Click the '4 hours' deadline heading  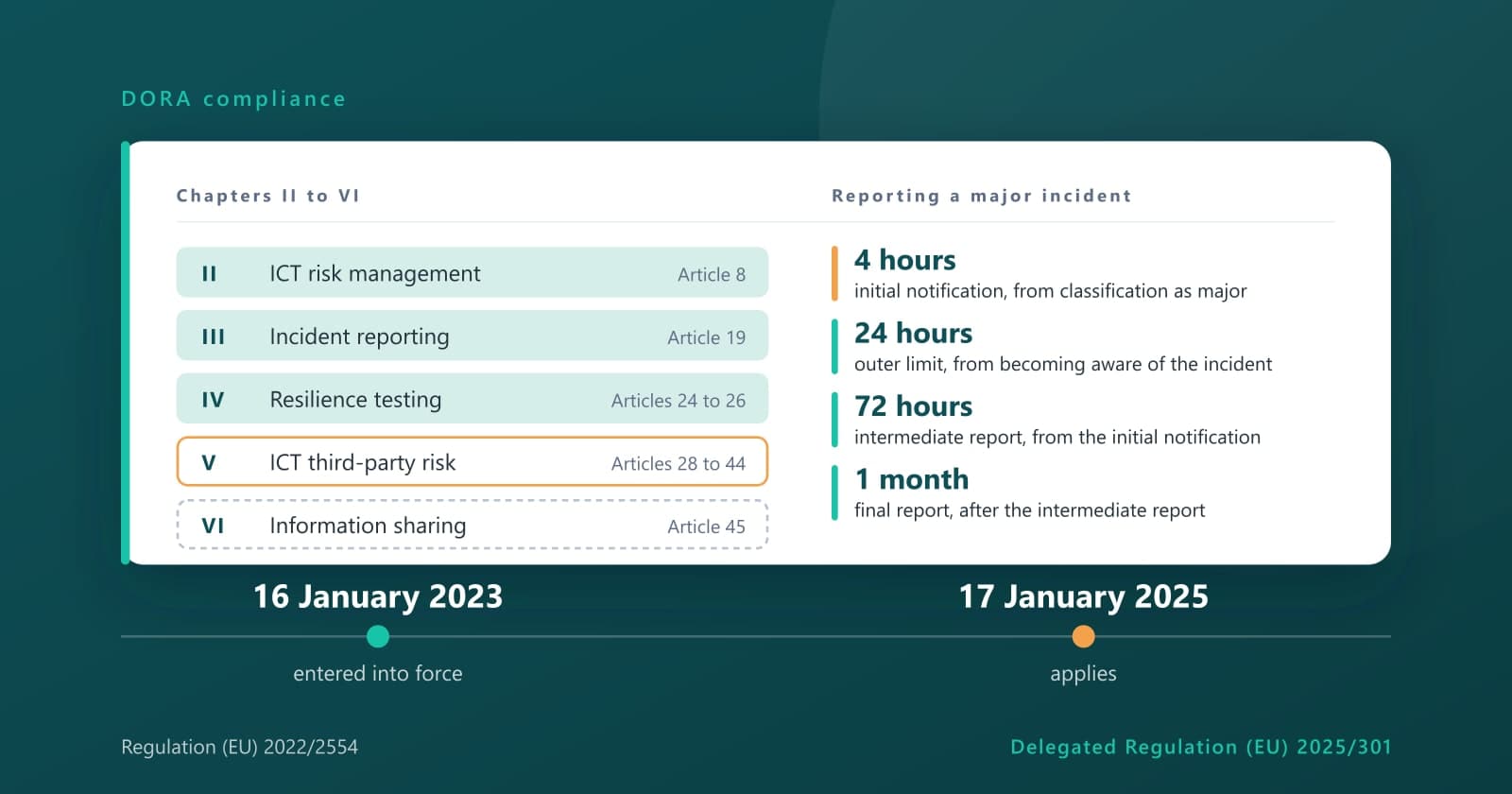905,260
